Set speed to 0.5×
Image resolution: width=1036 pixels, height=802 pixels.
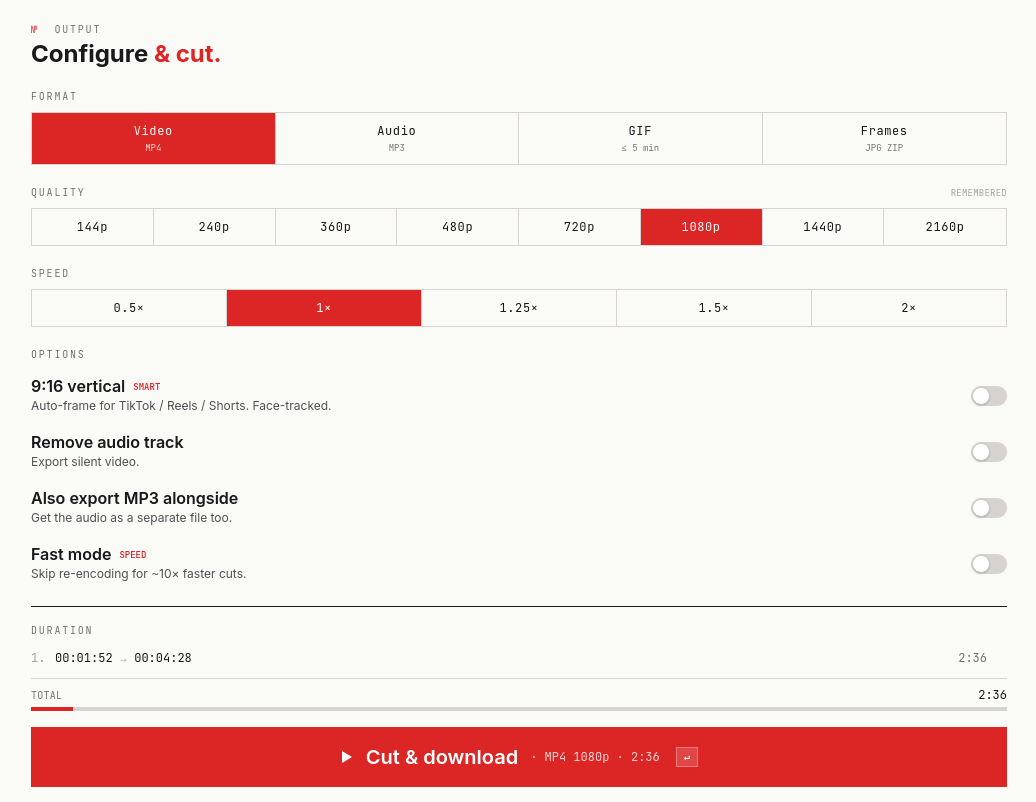[x=129, y=308]
